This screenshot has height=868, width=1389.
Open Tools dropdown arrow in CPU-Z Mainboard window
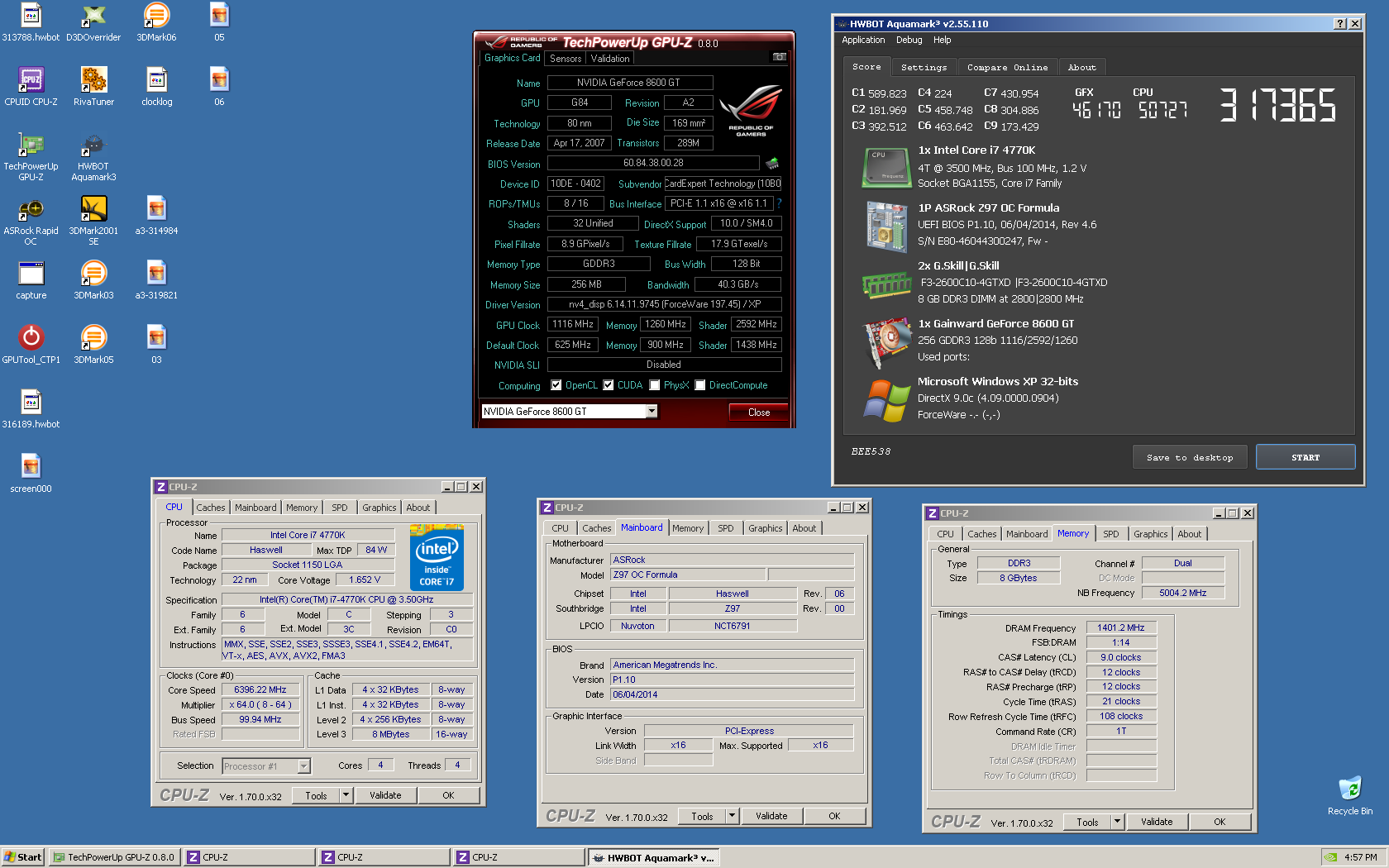point(733,816)
